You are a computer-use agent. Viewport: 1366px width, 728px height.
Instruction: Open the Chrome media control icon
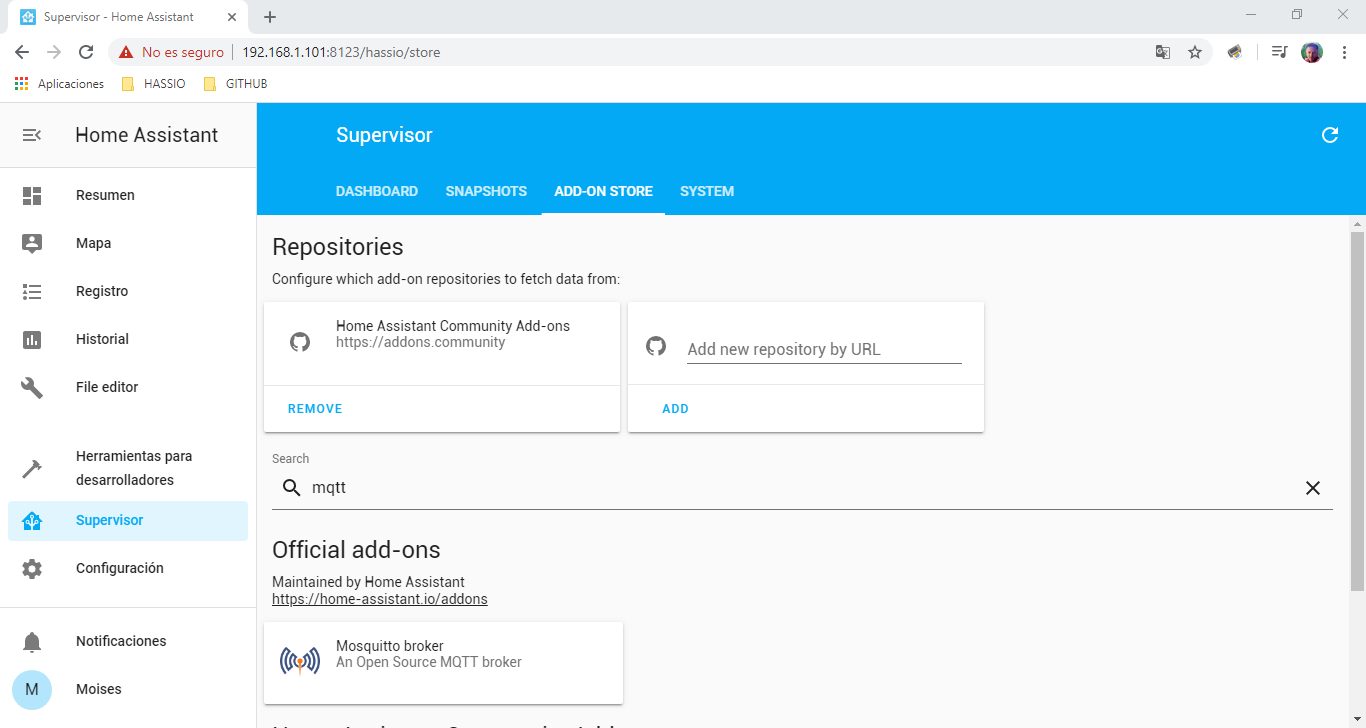(1279, 52)
